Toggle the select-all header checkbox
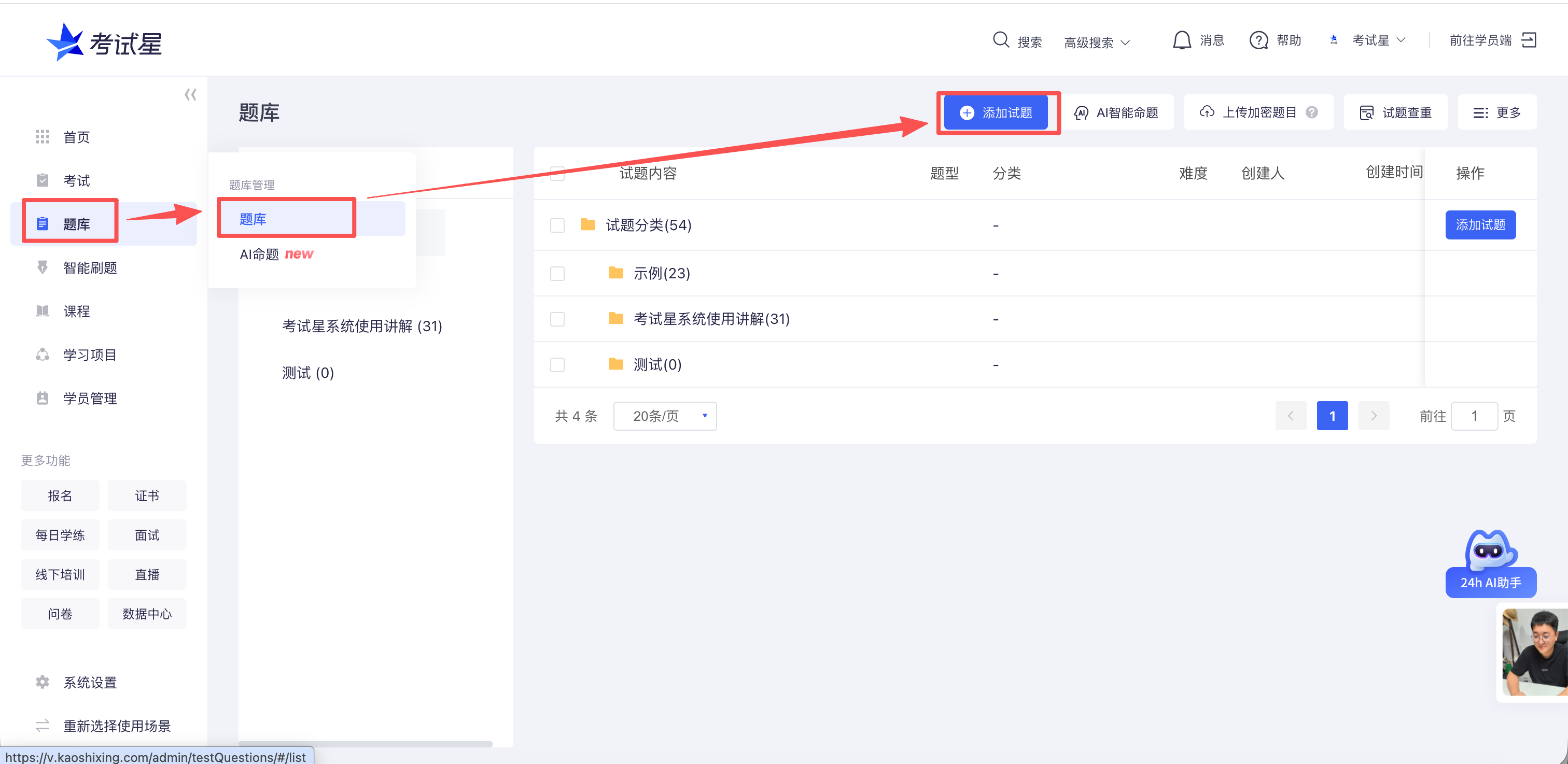 557,173
